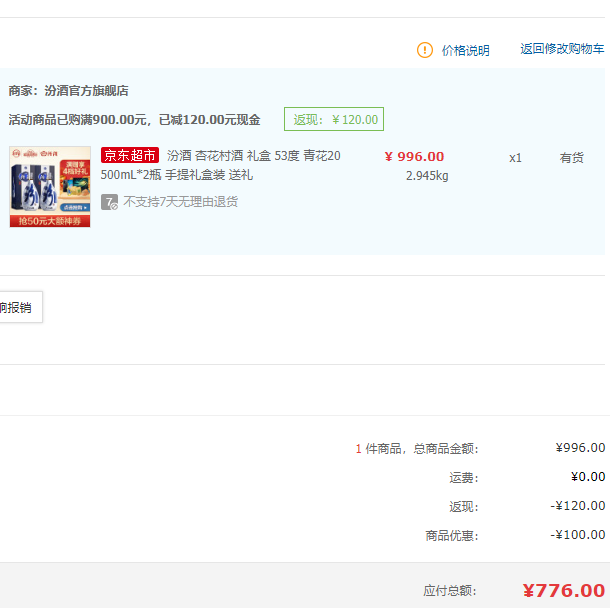Click the green 返现 ¥120.00 tag
610x608 pixels.
(x=334, y=119)
